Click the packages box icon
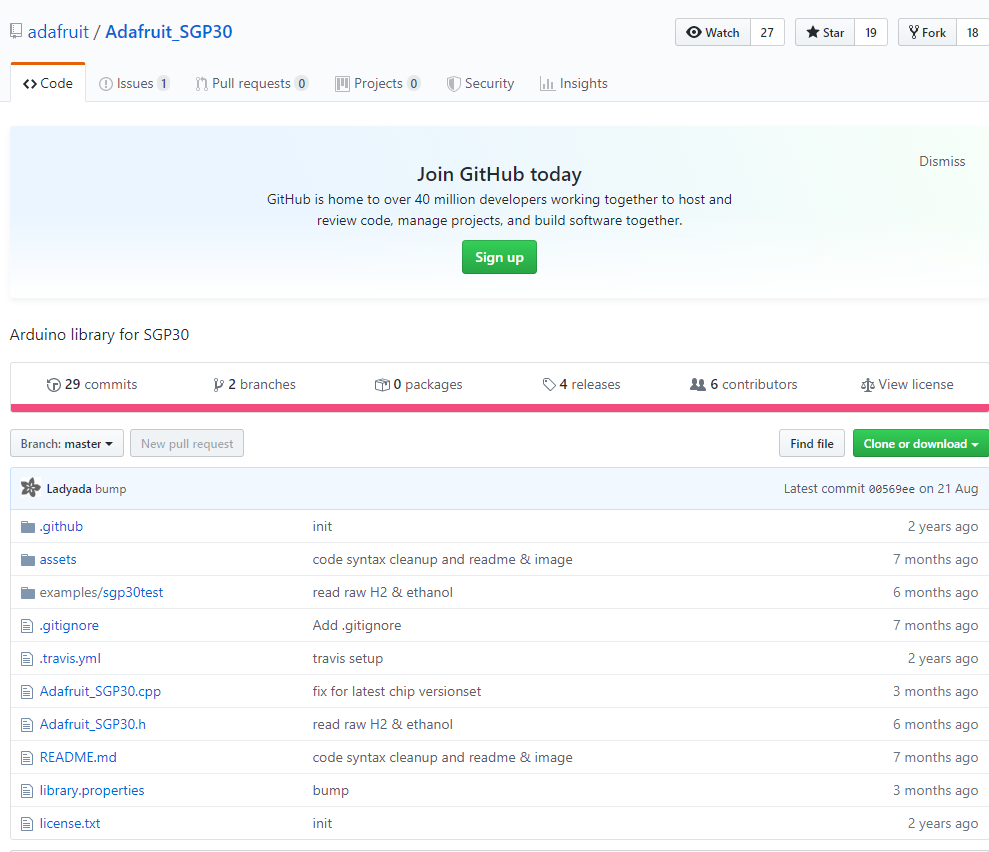This screenshot has height=852, width=989. tap(382, 385)
